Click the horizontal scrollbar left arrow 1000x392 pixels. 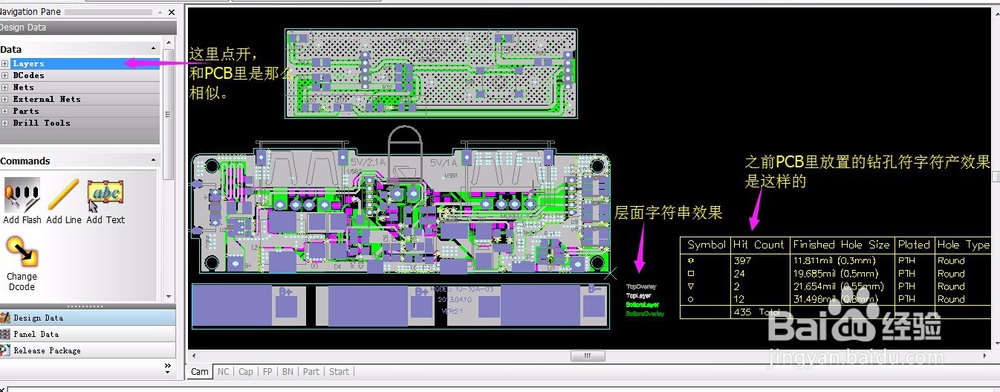click(x=194, y=356)
